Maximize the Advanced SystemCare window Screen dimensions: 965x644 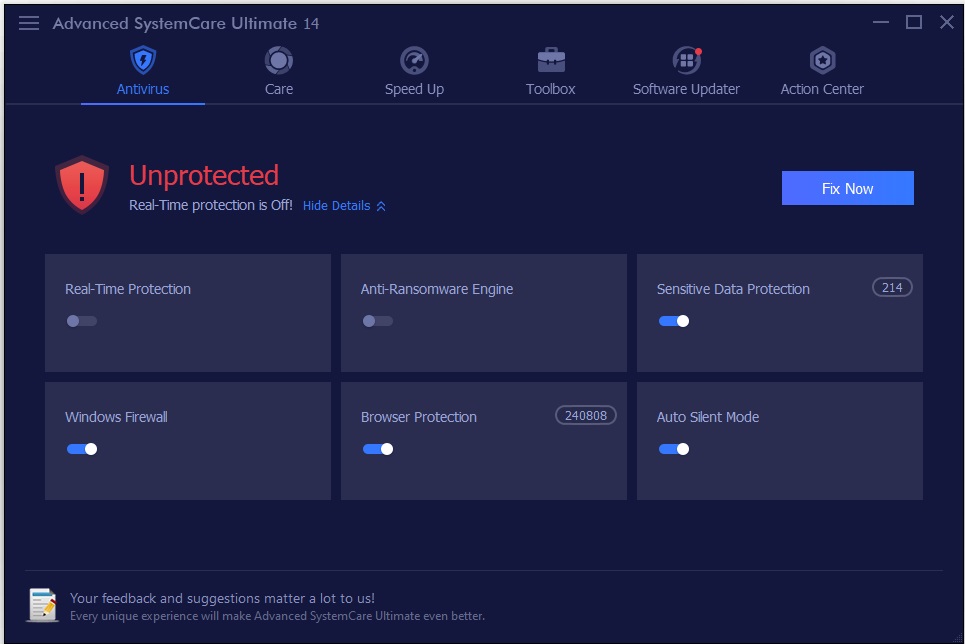[x=914, y=23]
